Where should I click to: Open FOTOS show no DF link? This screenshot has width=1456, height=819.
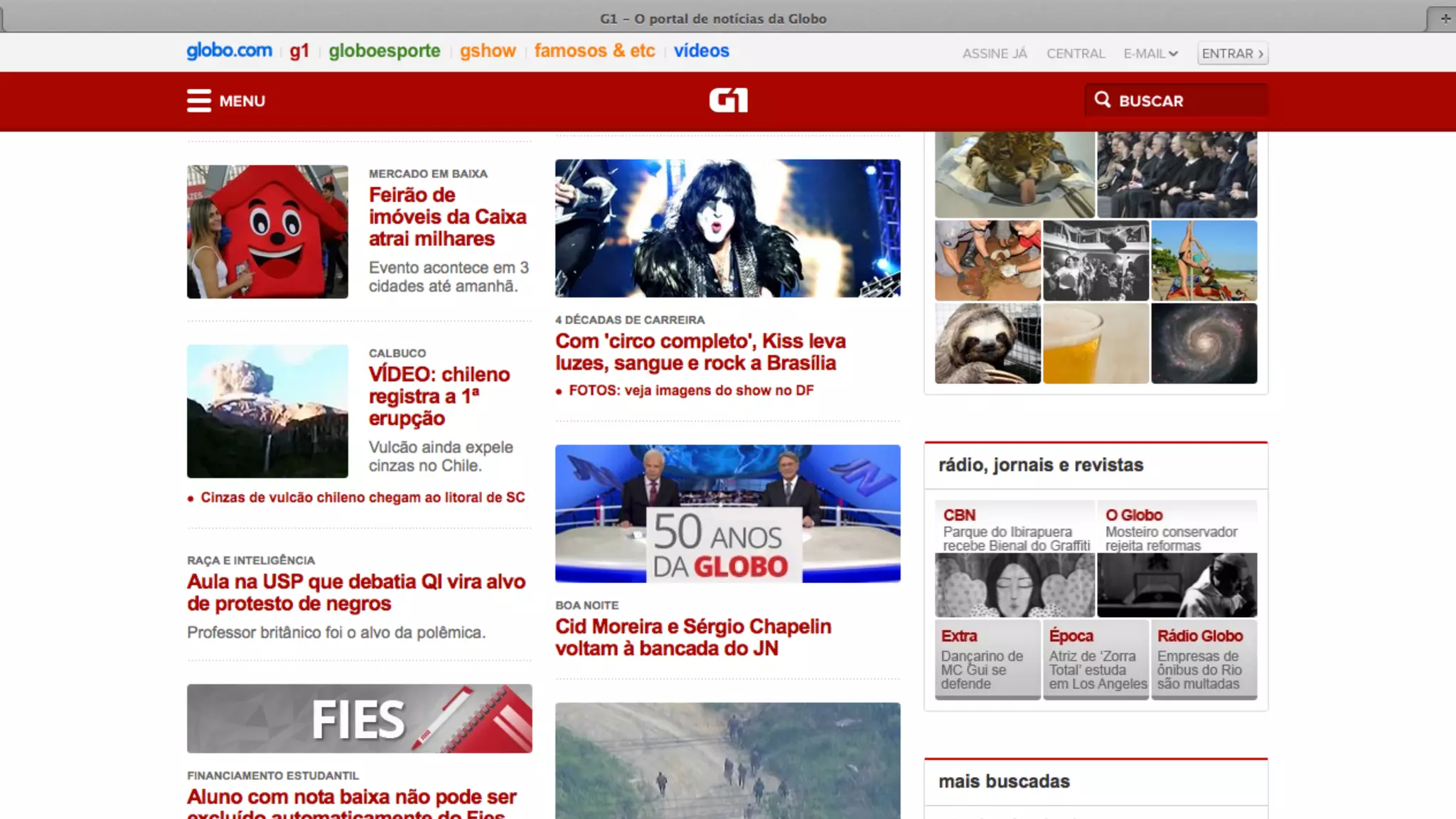point(690,390)
